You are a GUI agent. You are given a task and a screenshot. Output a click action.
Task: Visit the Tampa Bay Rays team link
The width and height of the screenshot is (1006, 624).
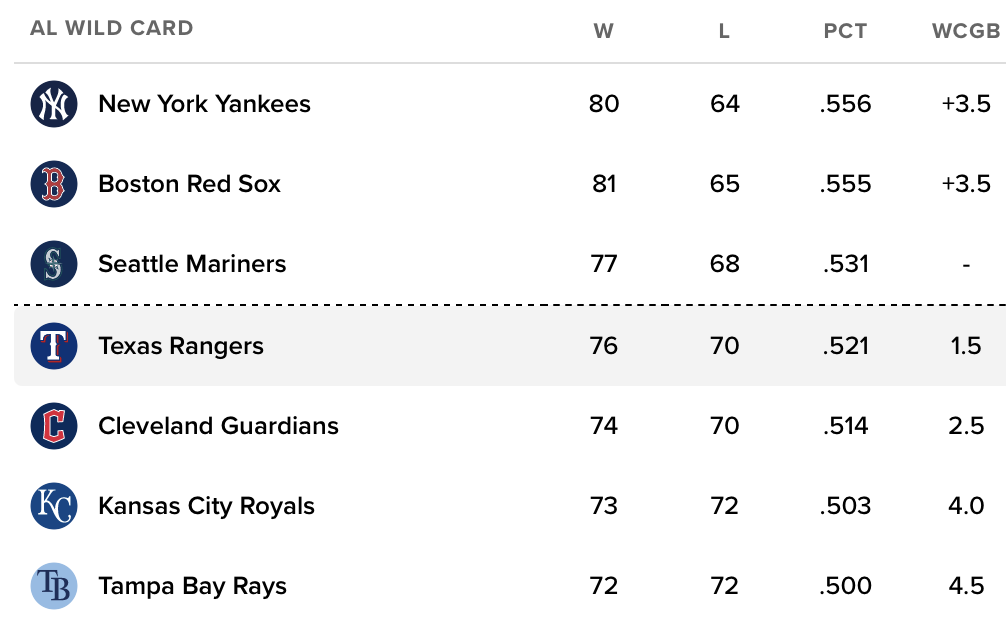(x=192, y=587)
